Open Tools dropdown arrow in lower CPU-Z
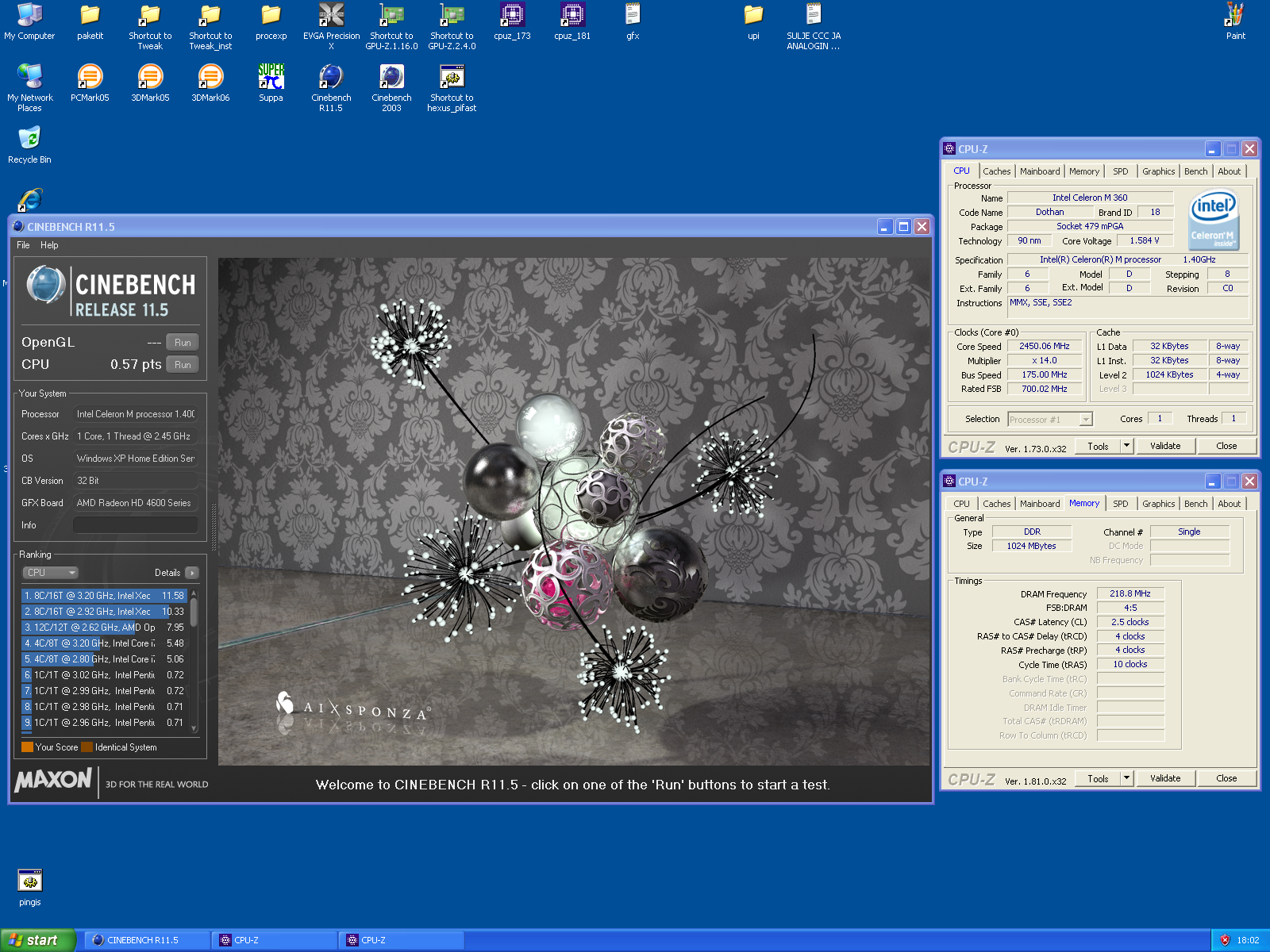1270x952 pixels. coord(1126,779)
